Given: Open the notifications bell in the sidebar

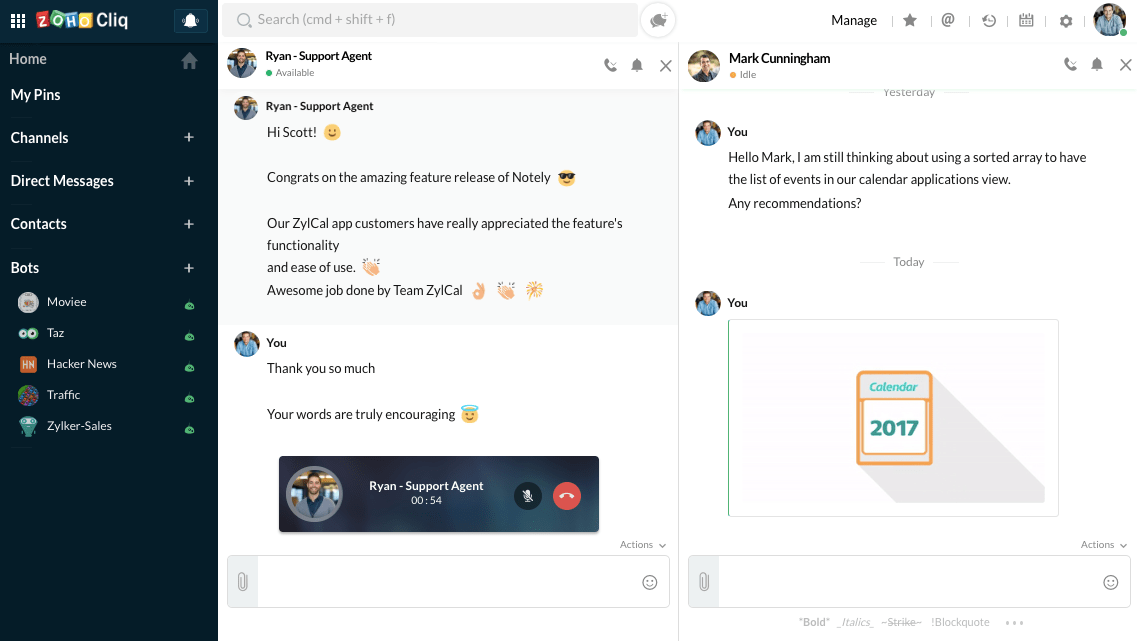Looking at the screenshot, I should [x=190, y=20].
